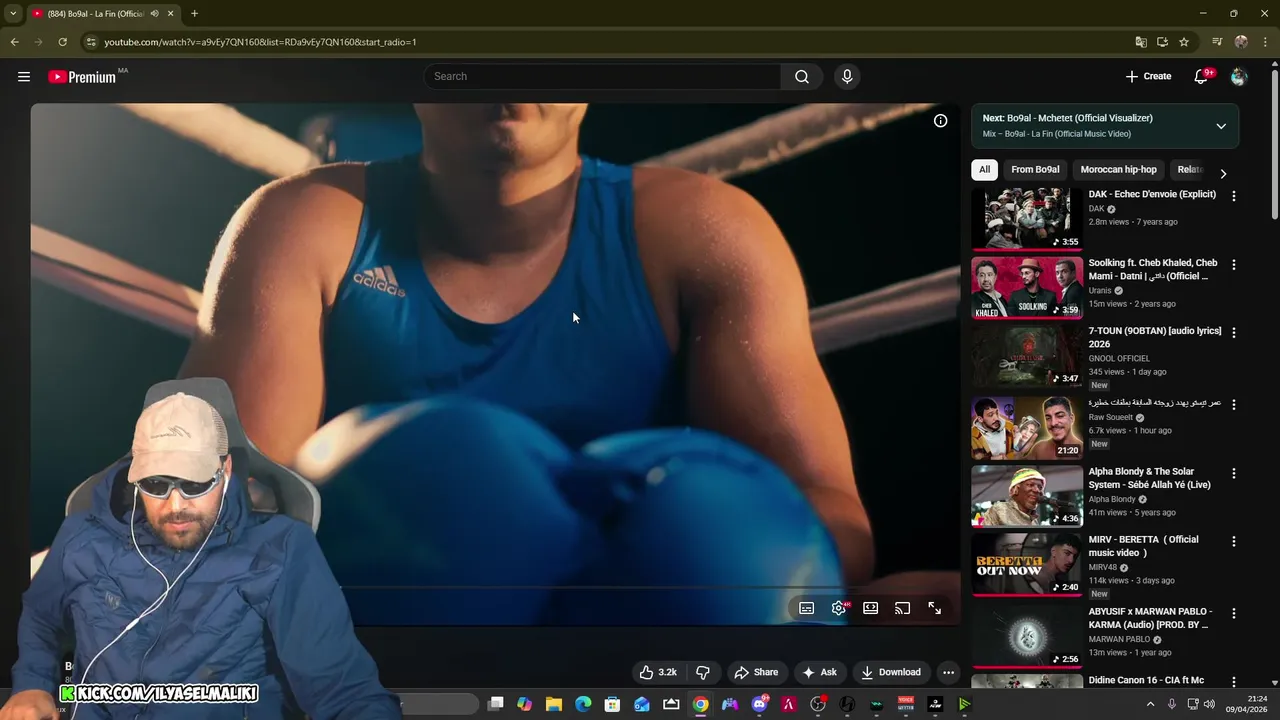Expand the Next mix playlist panel

click(x=1221, y=126)
